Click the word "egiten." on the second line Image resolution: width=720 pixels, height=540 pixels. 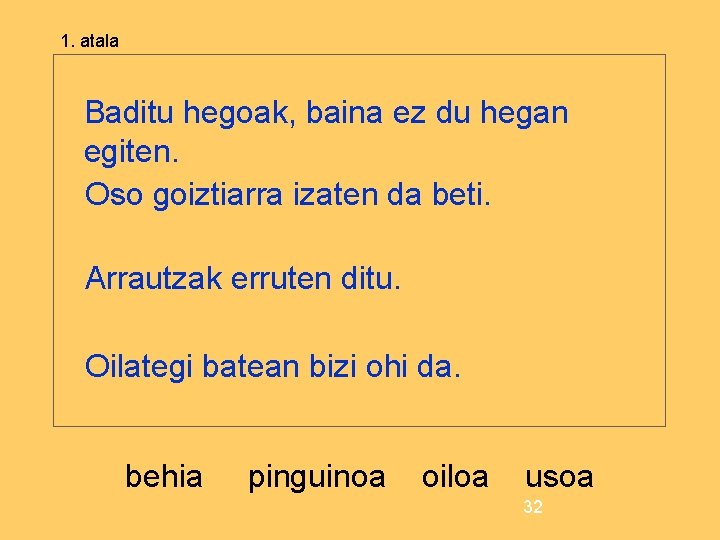131,153
